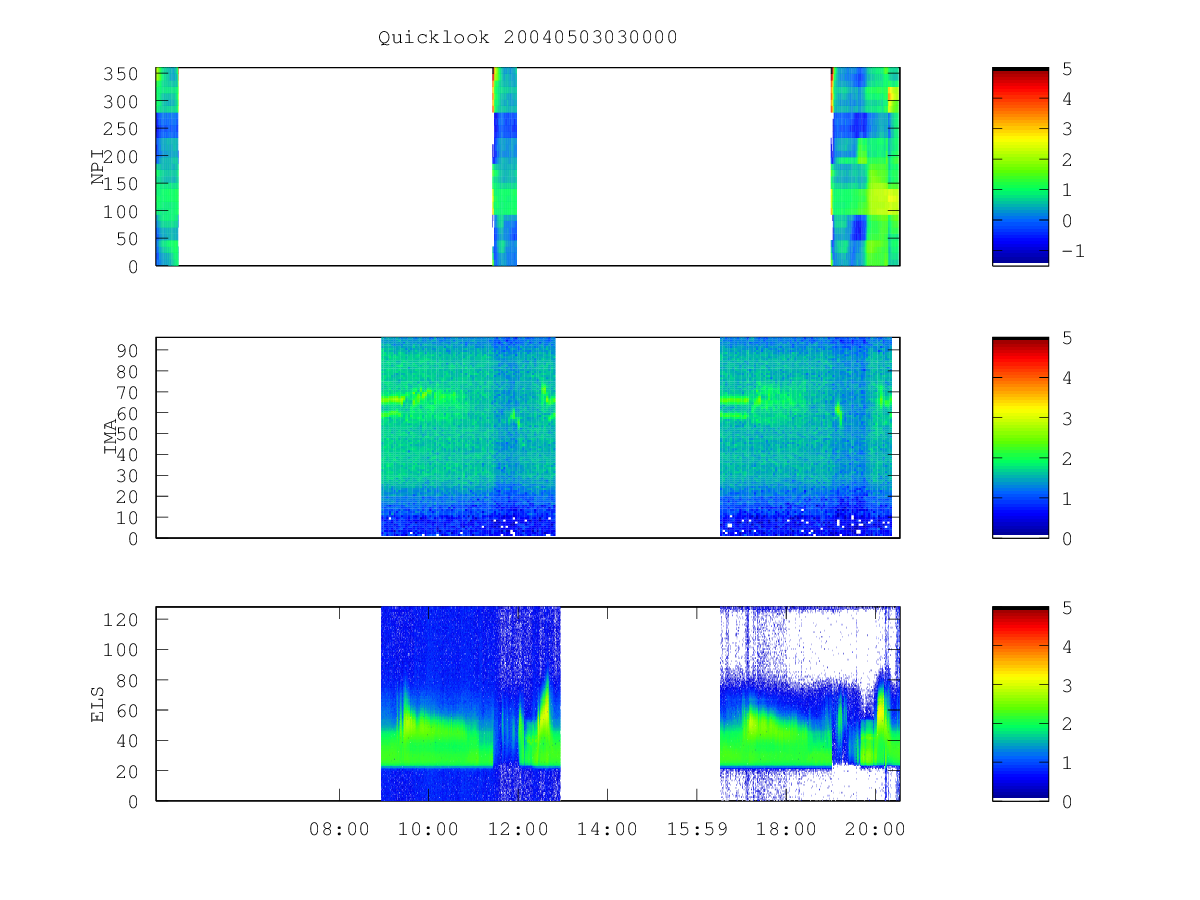This screenshot has height=900, width=1200.
Task: Click the 15:59 time axis label
Action: point(696,829)
